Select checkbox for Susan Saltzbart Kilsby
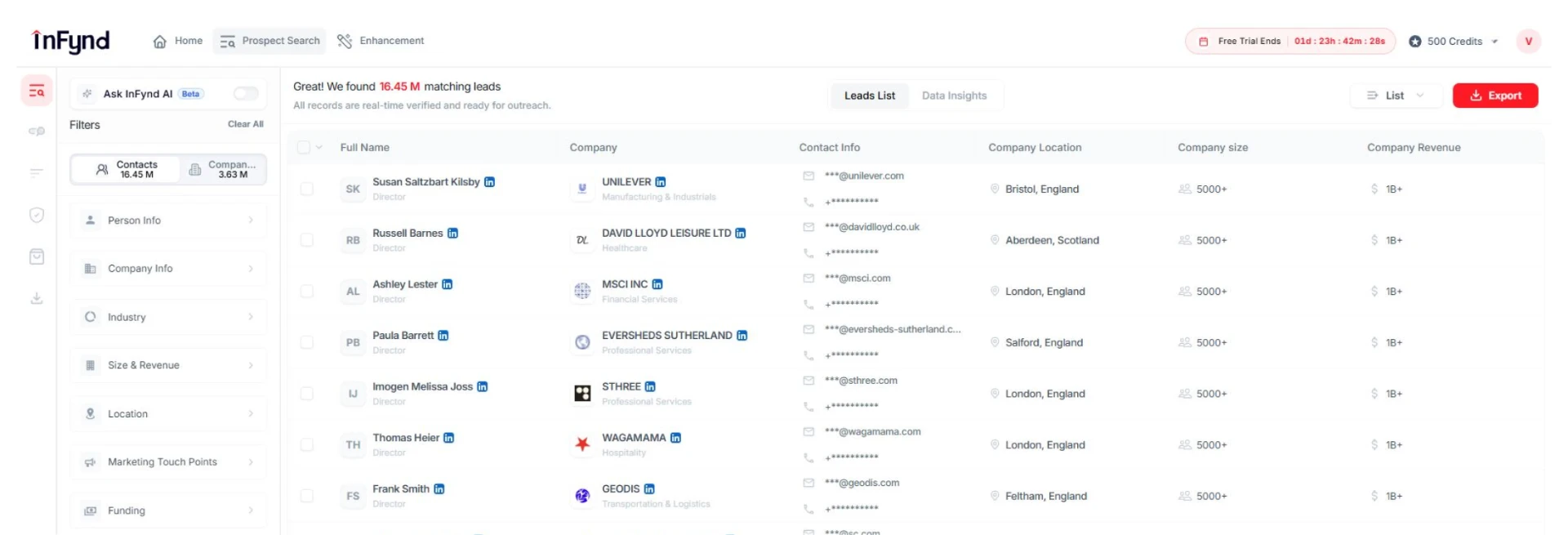 [307, 189]
